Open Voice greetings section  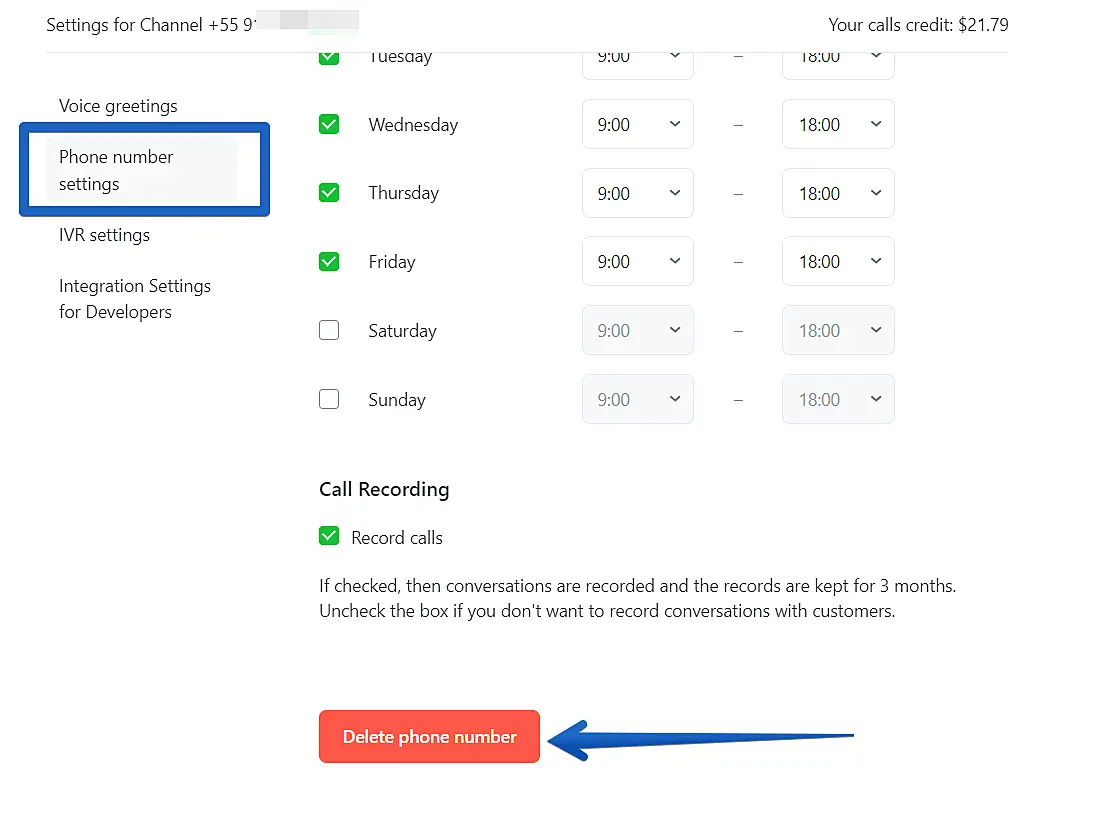pos(118,106)
